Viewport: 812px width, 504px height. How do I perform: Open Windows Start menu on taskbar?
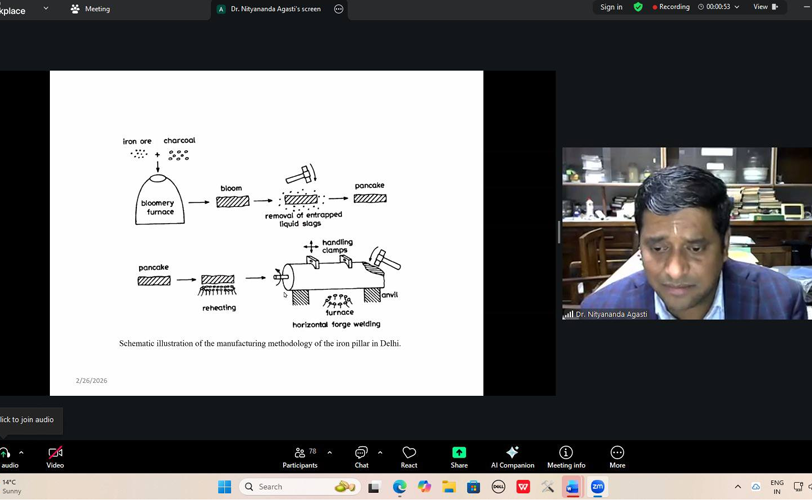pyautogui.click(x=225, y=487)
